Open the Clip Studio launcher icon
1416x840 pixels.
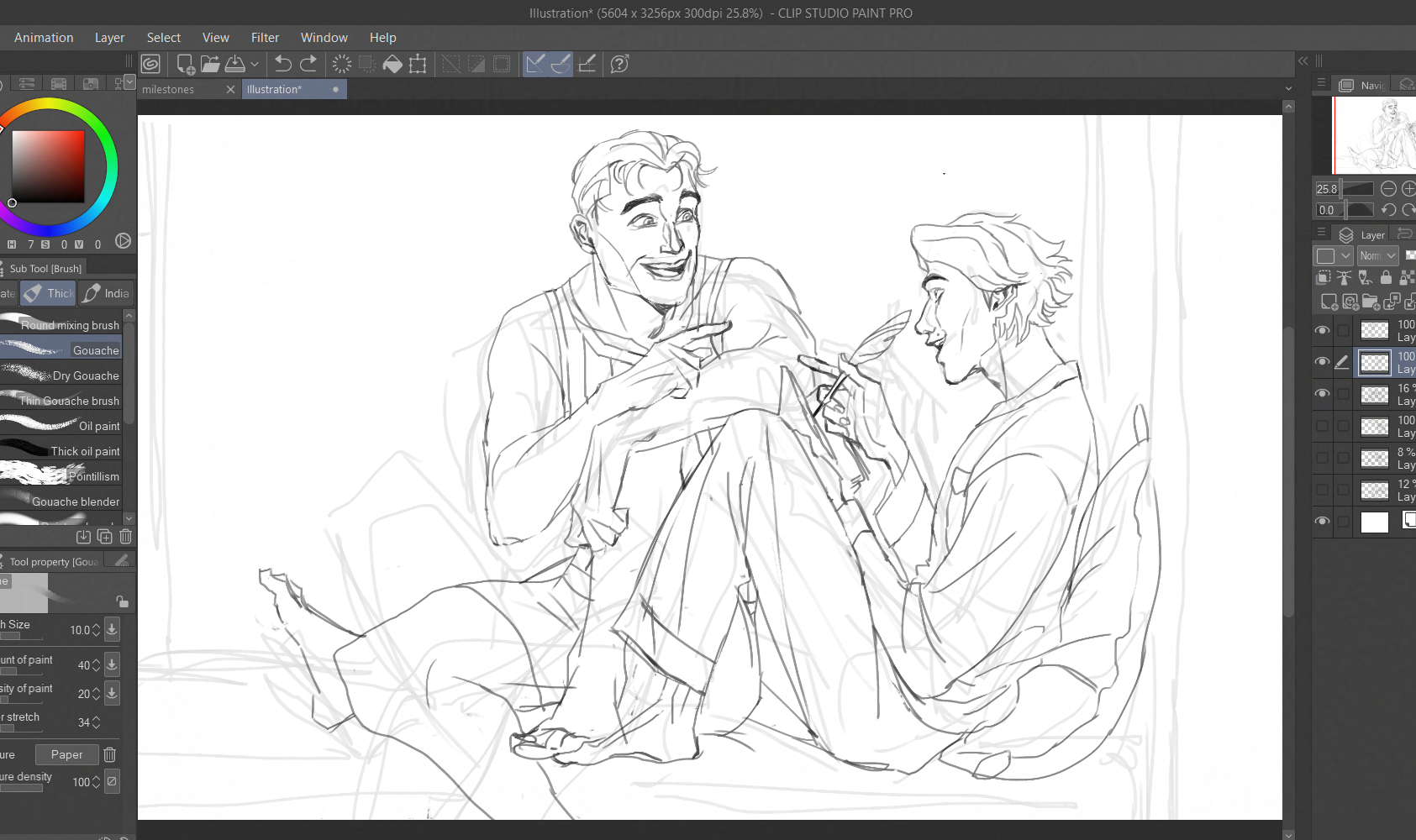pyautogui.click(x=150, y=64)
